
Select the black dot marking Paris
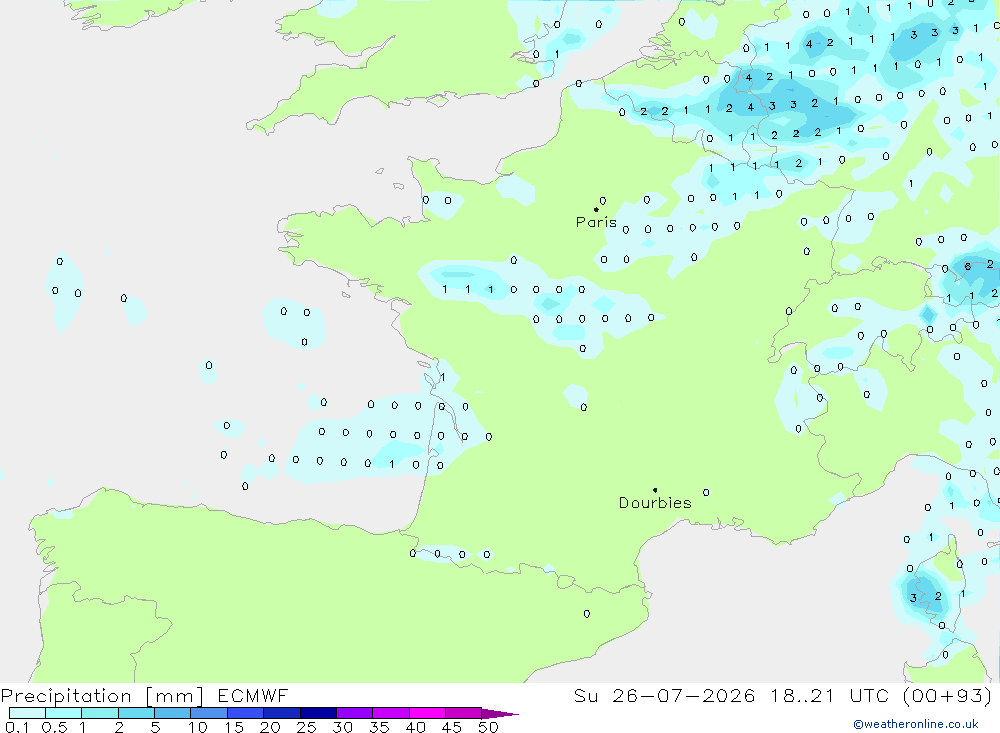click(x=596, y=209)
